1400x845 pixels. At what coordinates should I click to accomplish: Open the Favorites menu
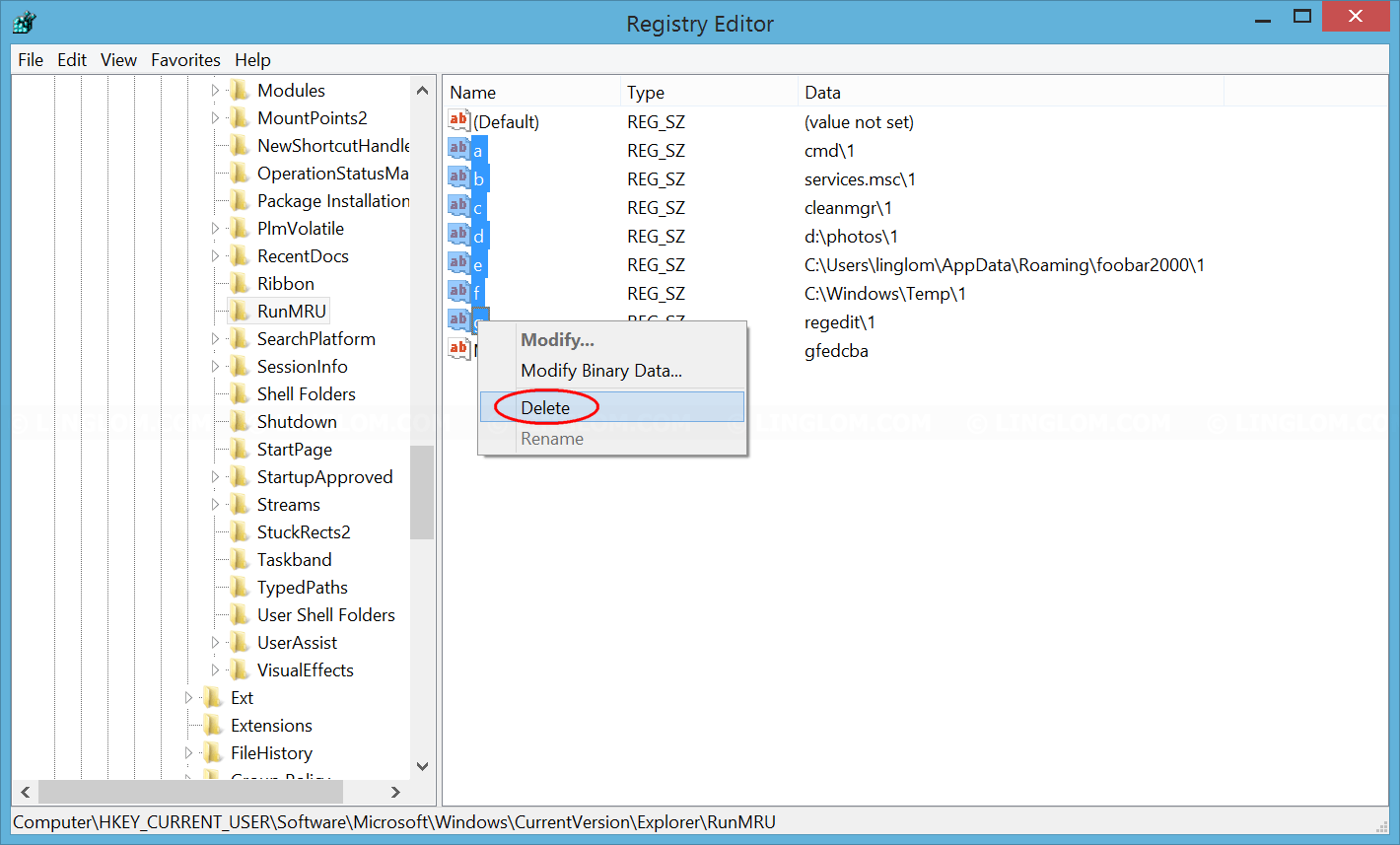click(x=185, y=60)
